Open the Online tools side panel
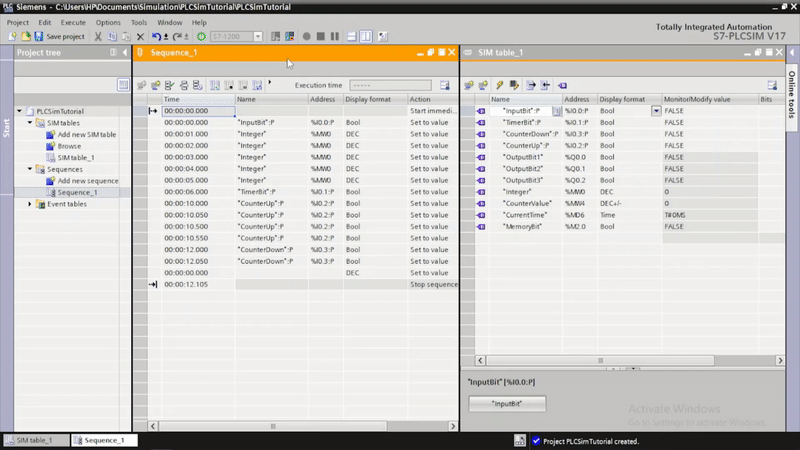The image size is (800, 450). [x=791, y=95]
